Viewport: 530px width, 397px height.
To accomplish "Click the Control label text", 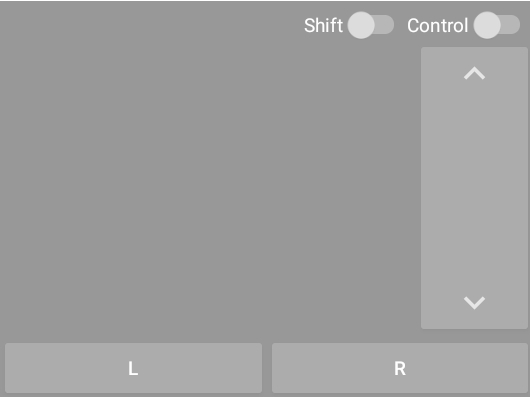I will [437, 25].
